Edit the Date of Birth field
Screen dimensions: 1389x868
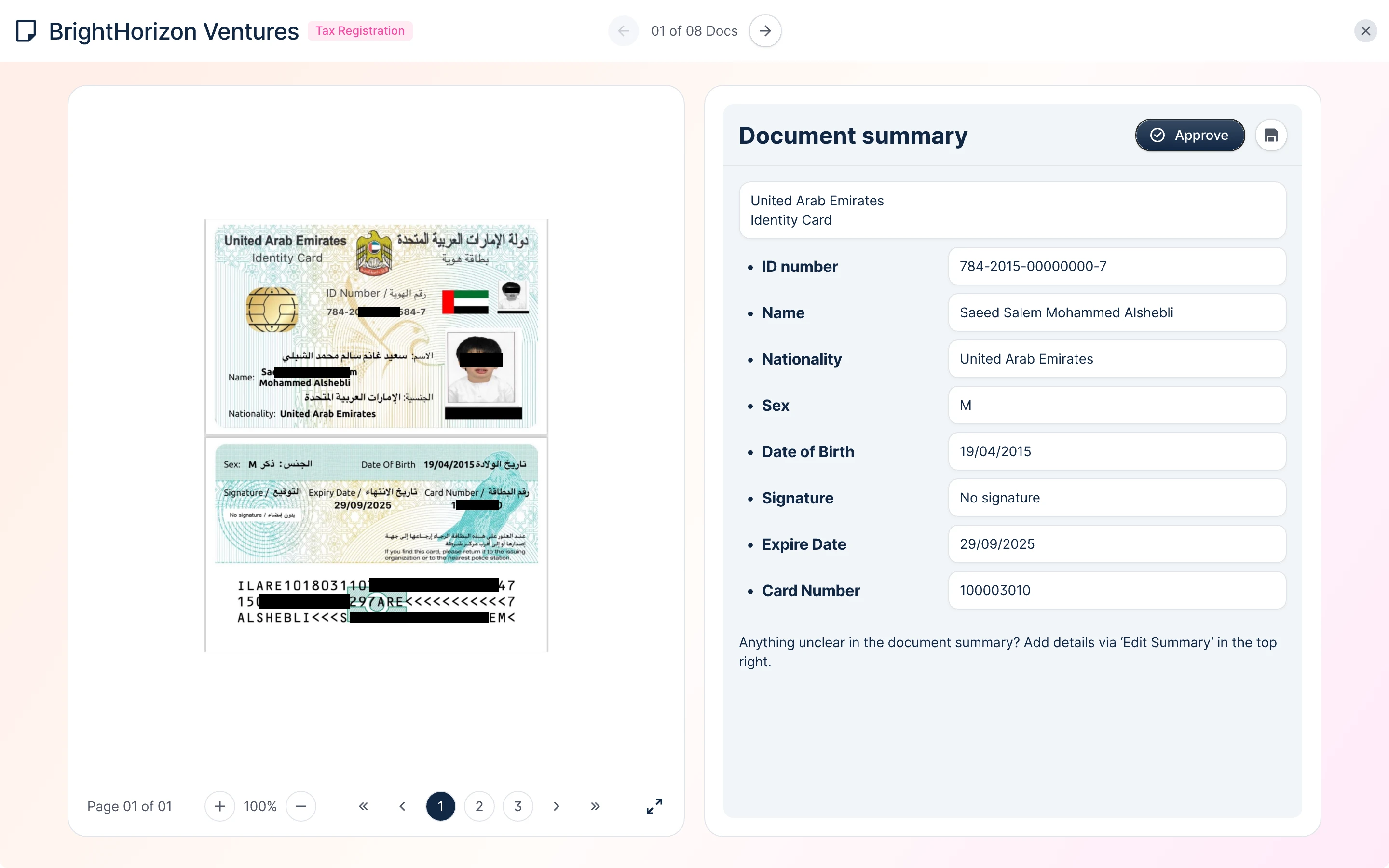(1117, 451)
